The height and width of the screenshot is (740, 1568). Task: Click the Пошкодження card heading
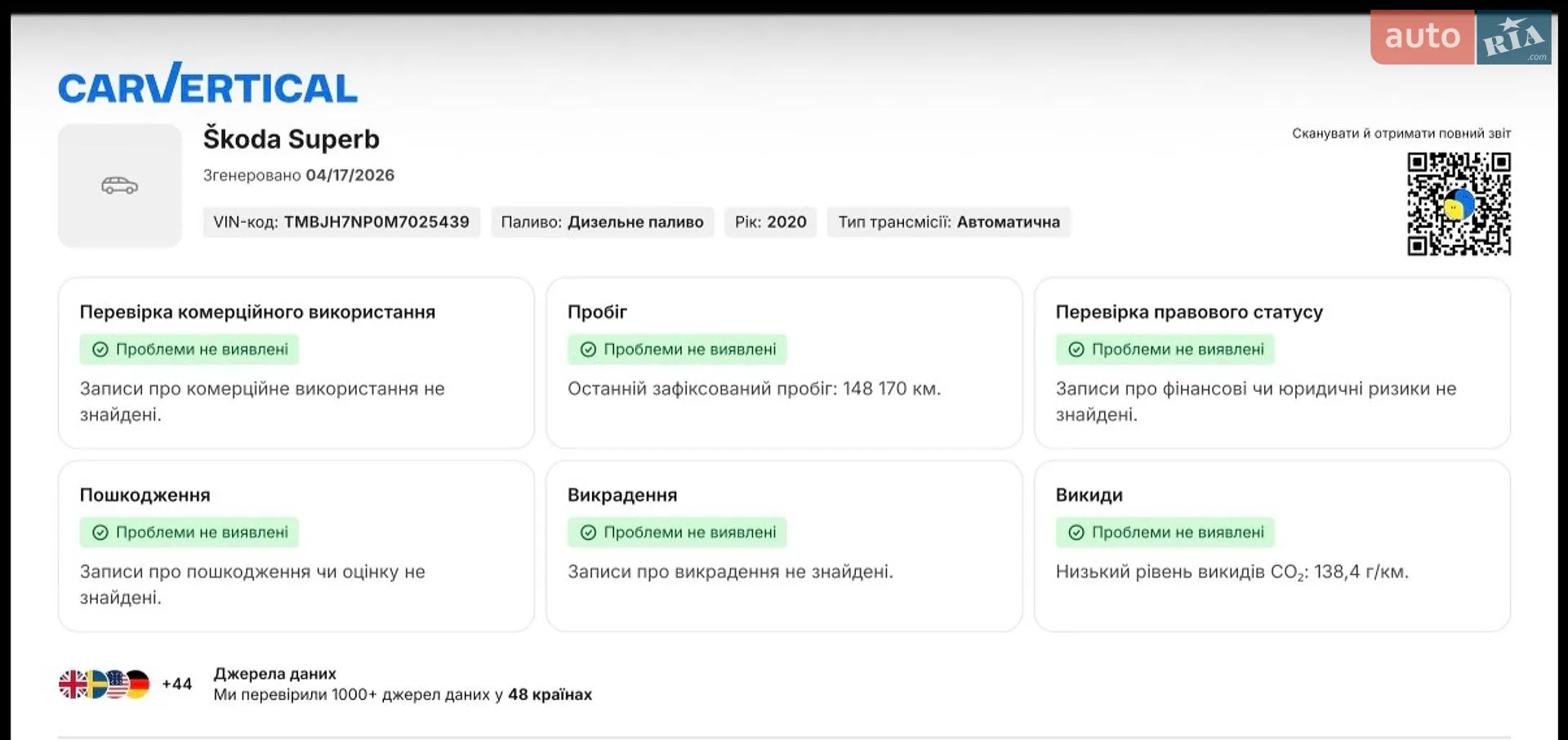click(145, 495)
